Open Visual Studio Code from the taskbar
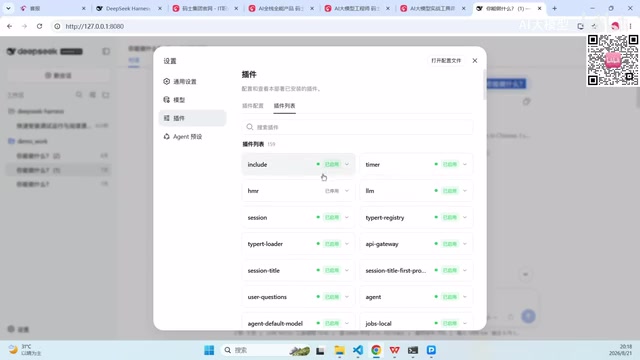Viewport: 640px width, 360px height. coord(358,350)
